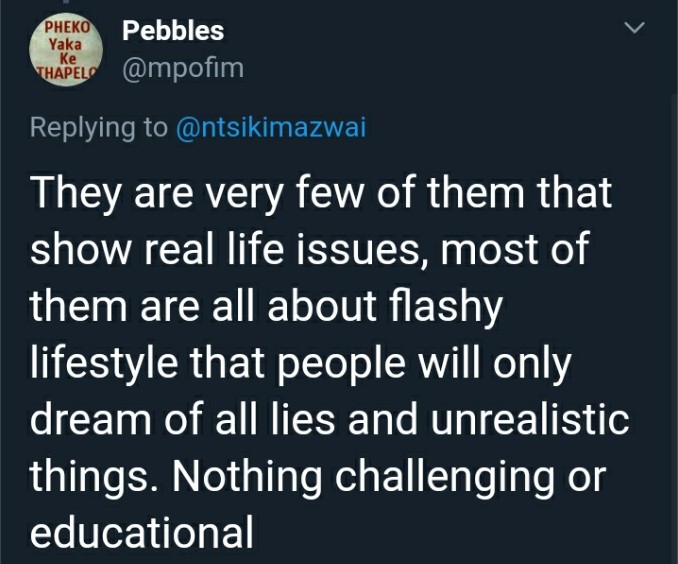Click the word 'unrealistic' in the tweet
Viewport: 678px width, 564px height.
(x=530, y=419)
